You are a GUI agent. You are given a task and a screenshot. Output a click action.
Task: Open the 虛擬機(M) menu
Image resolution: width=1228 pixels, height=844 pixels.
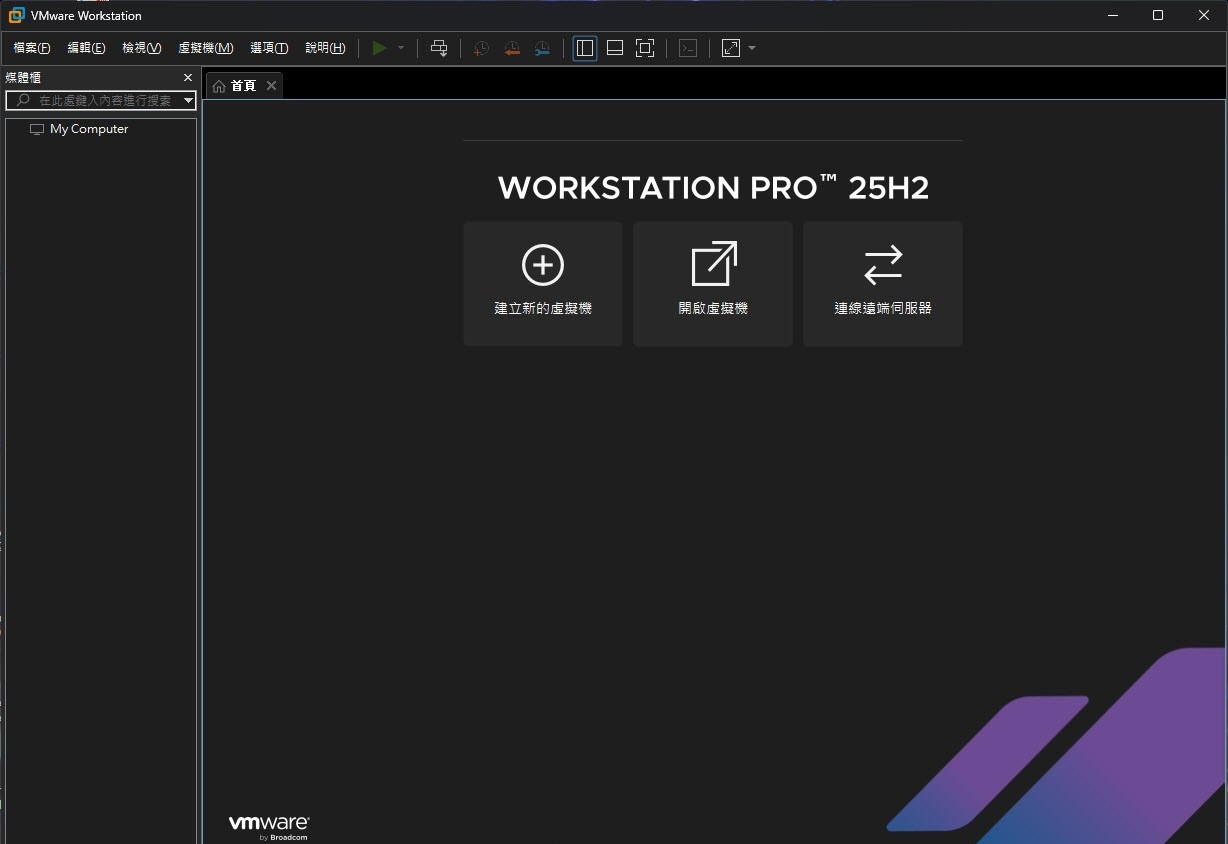pyautogui.click(x=205, y=48)
